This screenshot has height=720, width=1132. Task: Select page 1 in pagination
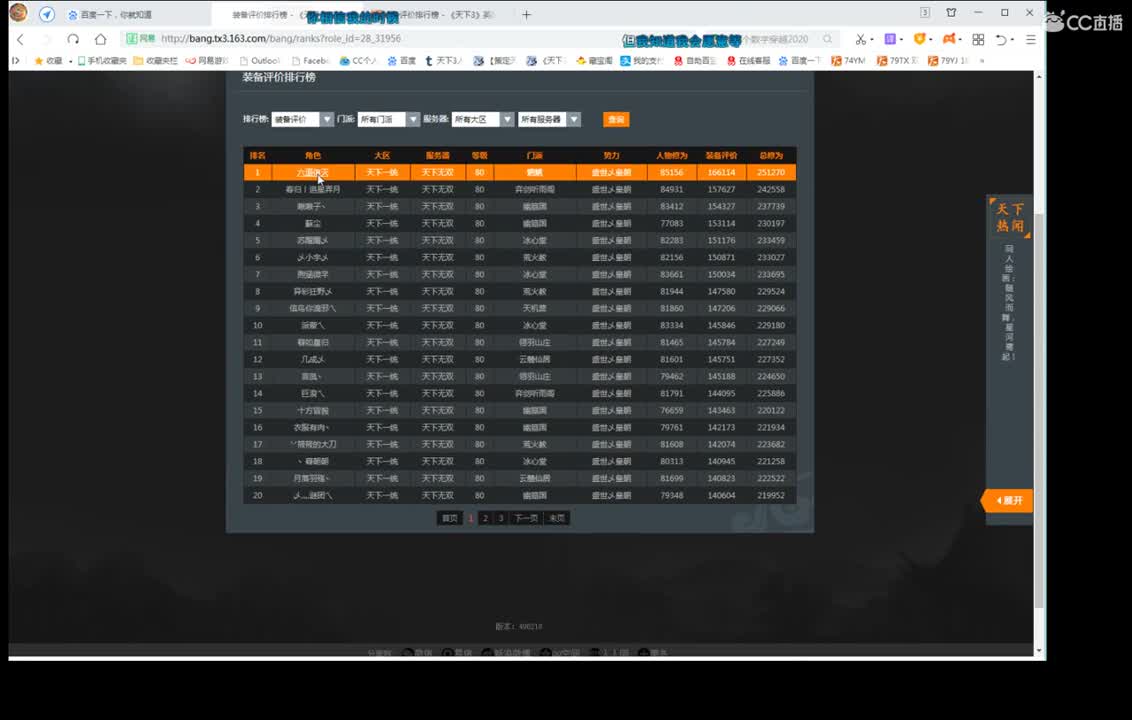pos(471,518)
